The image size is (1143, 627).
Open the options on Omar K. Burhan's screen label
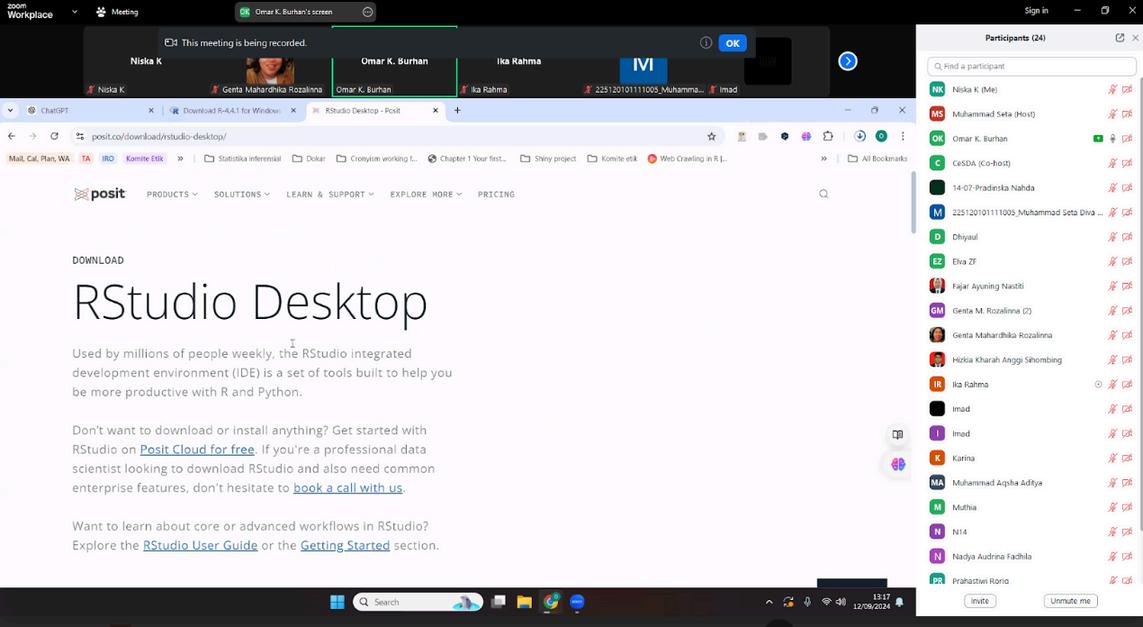point(367,12)
